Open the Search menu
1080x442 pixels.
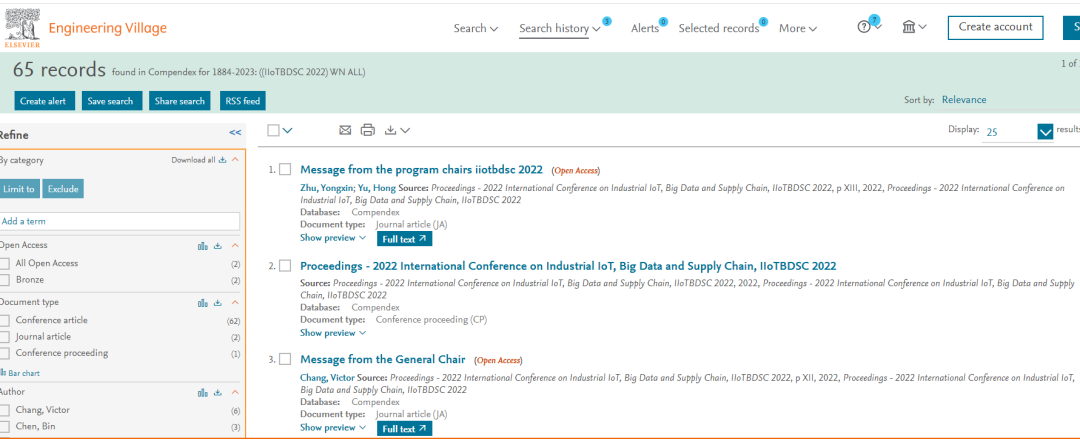click(475, 28)
